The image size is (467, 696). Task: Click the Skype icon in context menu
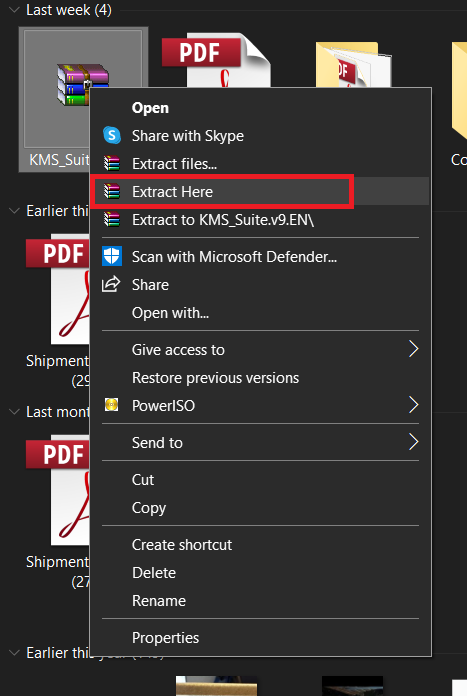(112, 135)
